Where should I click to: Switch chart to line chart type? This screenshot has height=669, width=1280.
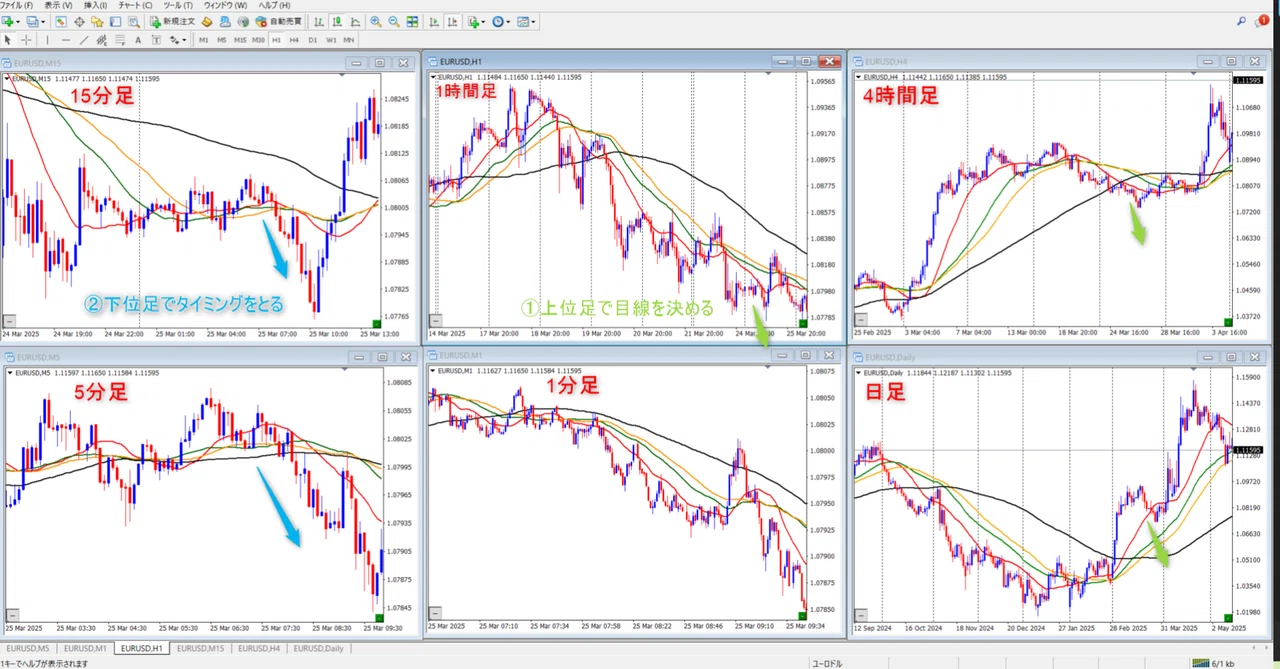pyautogui.click(x=355, y=21)
